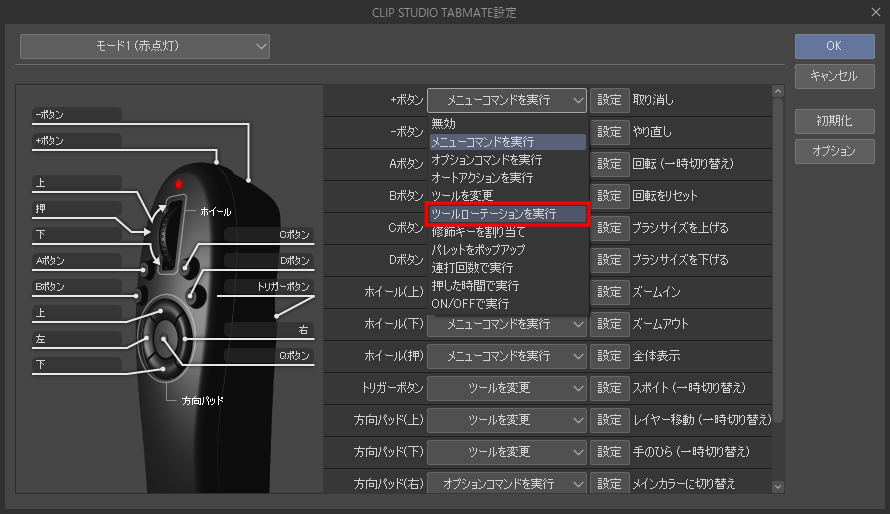The height and width of the screenshot is (514, 890).
Task: Open the 方向パッド(右) action dropdown
Action: pos(507,483)
